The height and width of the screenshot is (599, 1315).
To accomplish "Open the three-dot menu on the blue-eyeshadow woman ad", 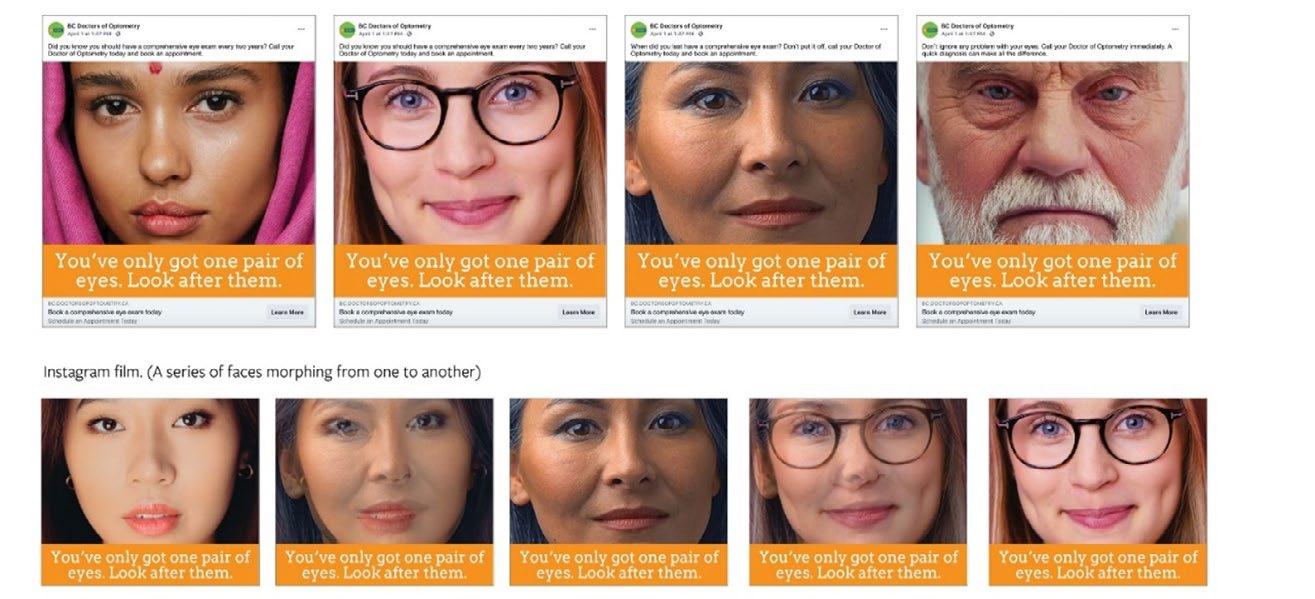I will (x=884, y=28).
